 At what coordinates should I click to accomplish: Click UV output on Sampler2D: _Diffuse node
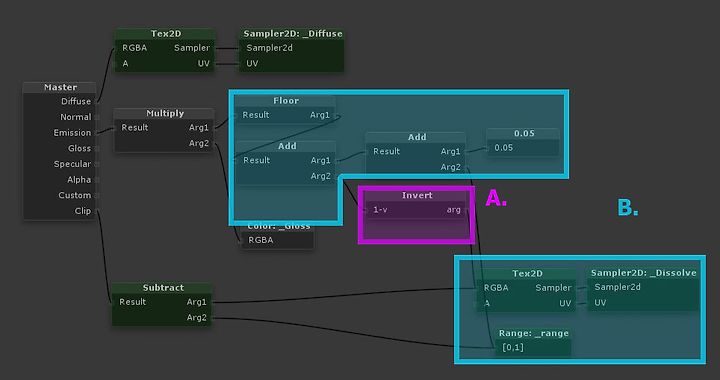[x=252, y=63]
